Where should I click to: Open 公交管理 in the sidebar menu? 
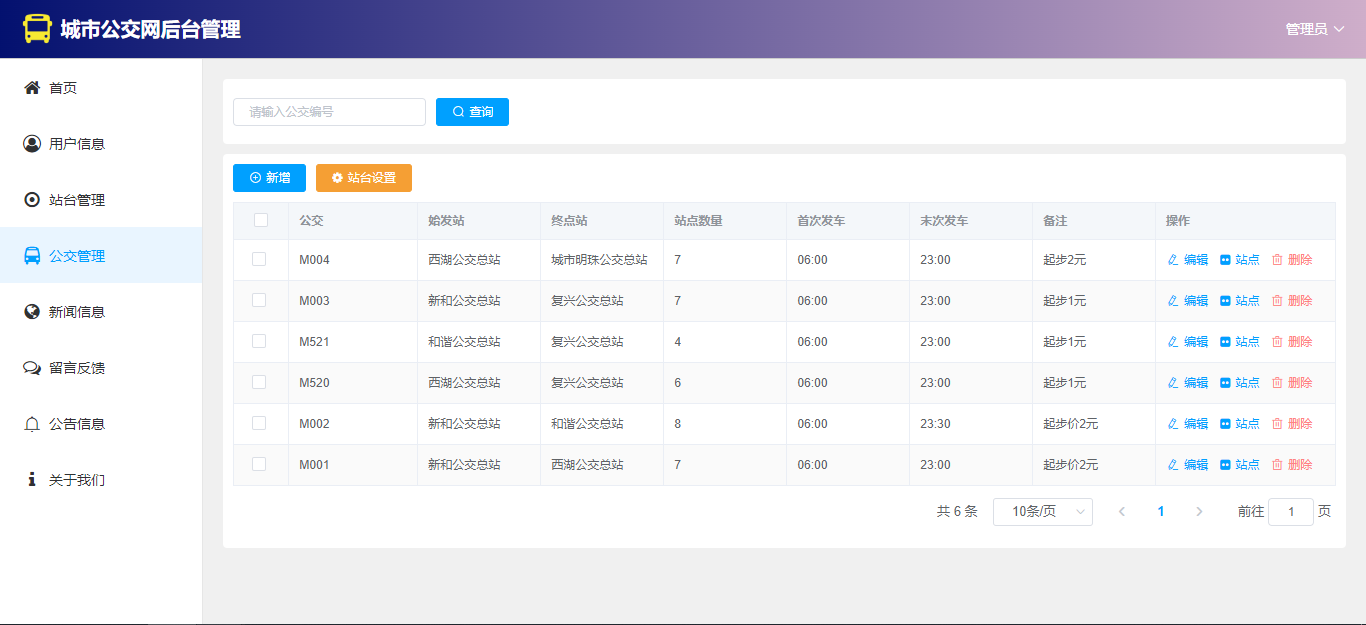77,256
